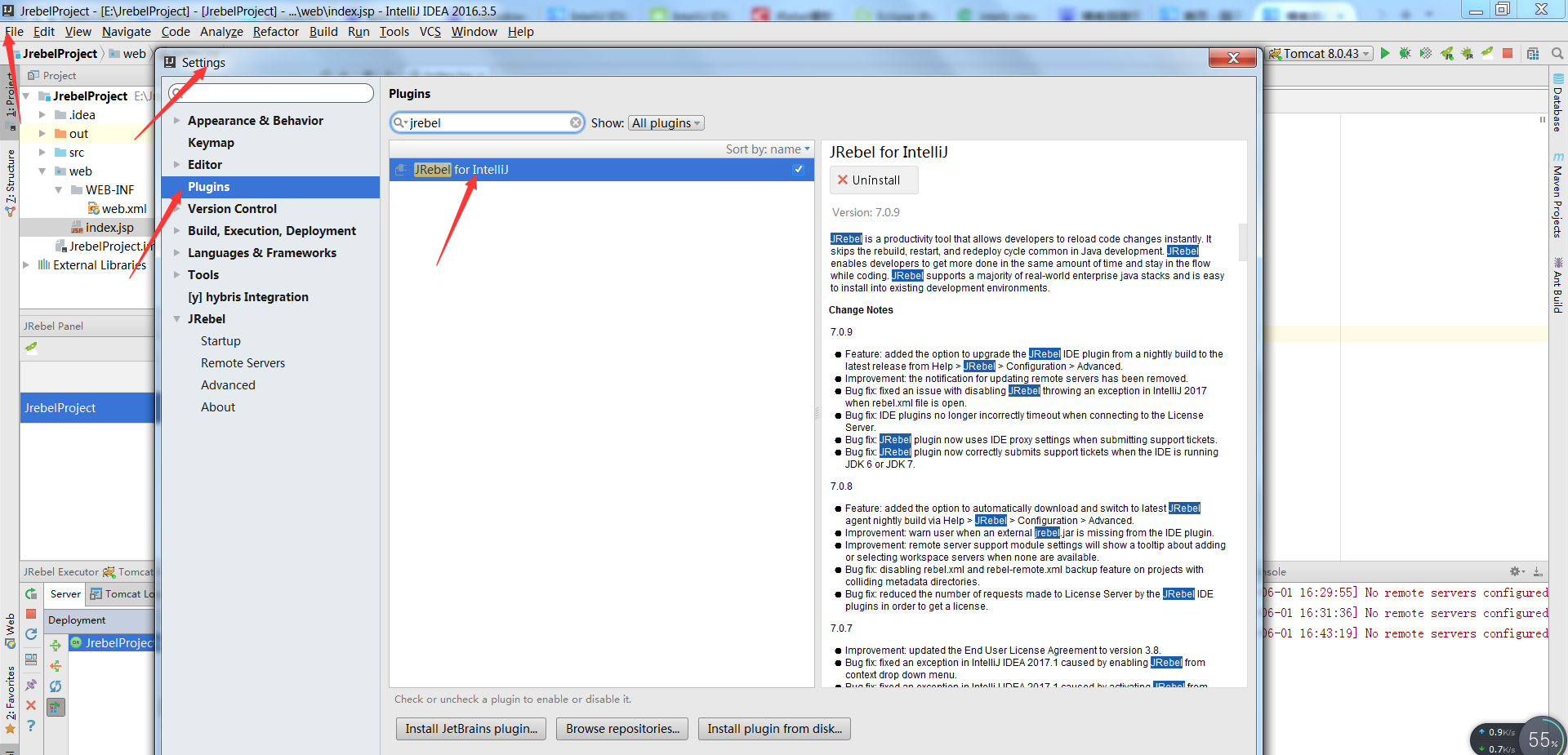Screen dimensions: 1568x755
Task: Pin the JRebel Executor tab
Action: [x=31, y=685]
